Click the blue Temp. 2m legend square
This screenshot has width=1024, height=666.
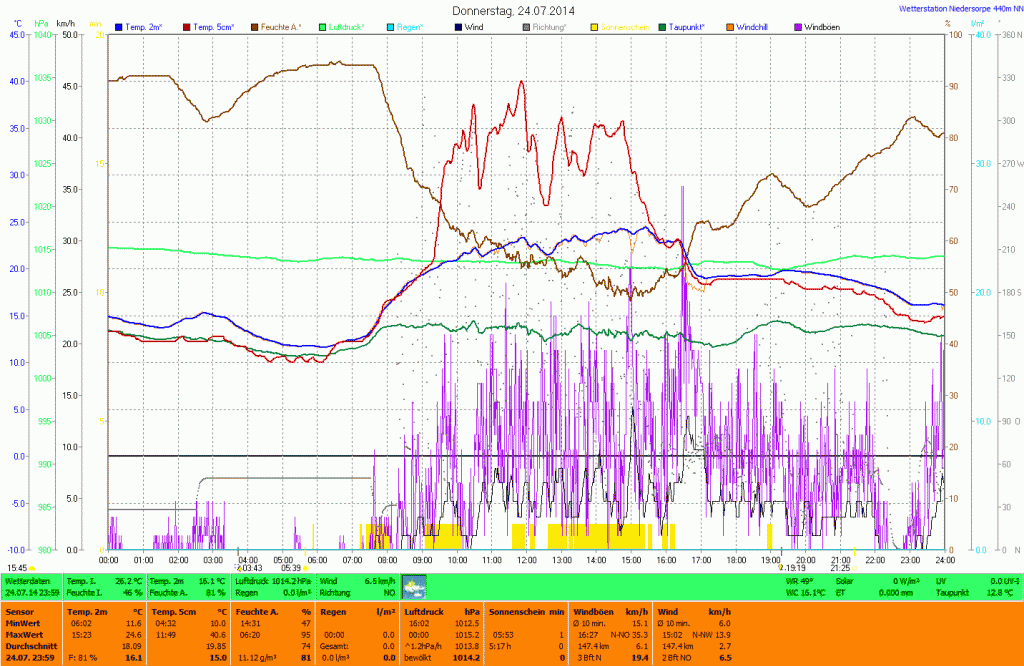pyautogui.click(x=120, y=26)
